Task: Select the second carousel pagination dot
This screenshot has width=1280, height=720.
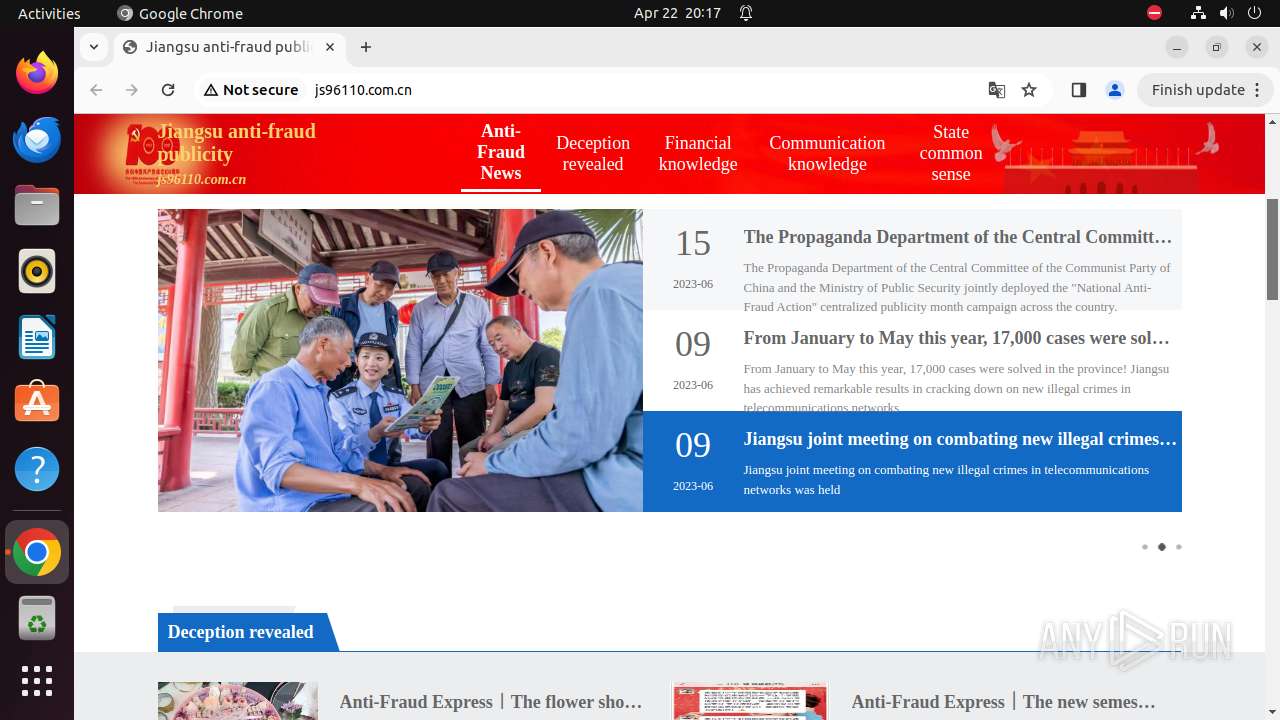Action: coord(1162,547)
